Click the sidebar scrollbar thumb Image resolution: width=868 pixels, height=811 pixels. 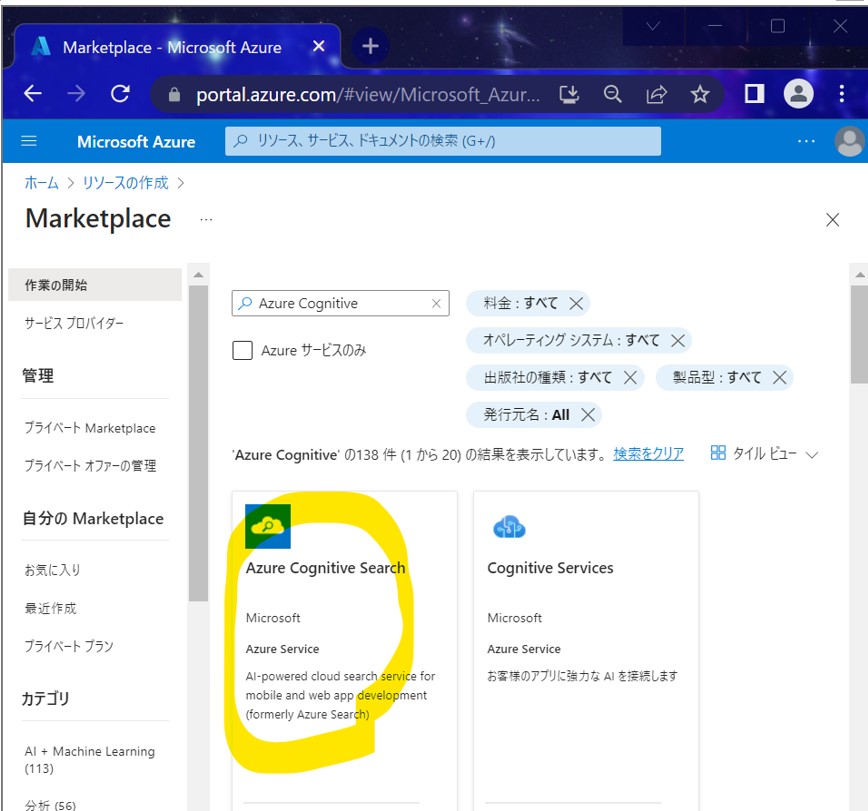(x=198, y=443)
